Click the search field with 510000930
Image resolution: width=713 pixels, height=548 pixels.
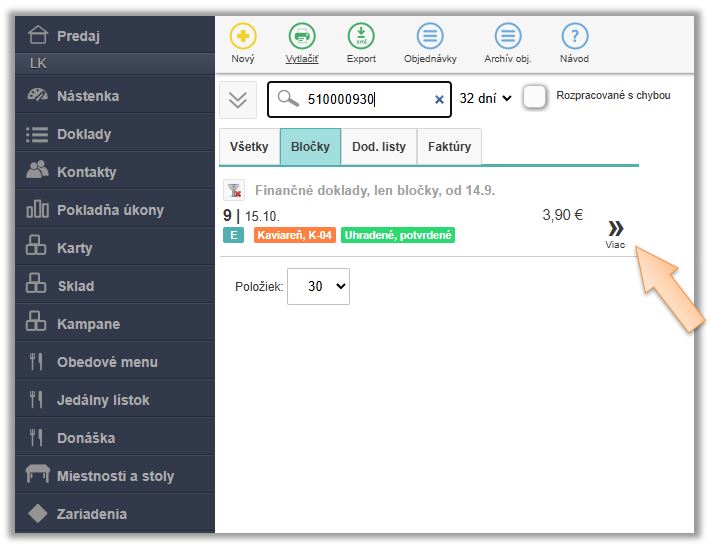pos(365,99)
